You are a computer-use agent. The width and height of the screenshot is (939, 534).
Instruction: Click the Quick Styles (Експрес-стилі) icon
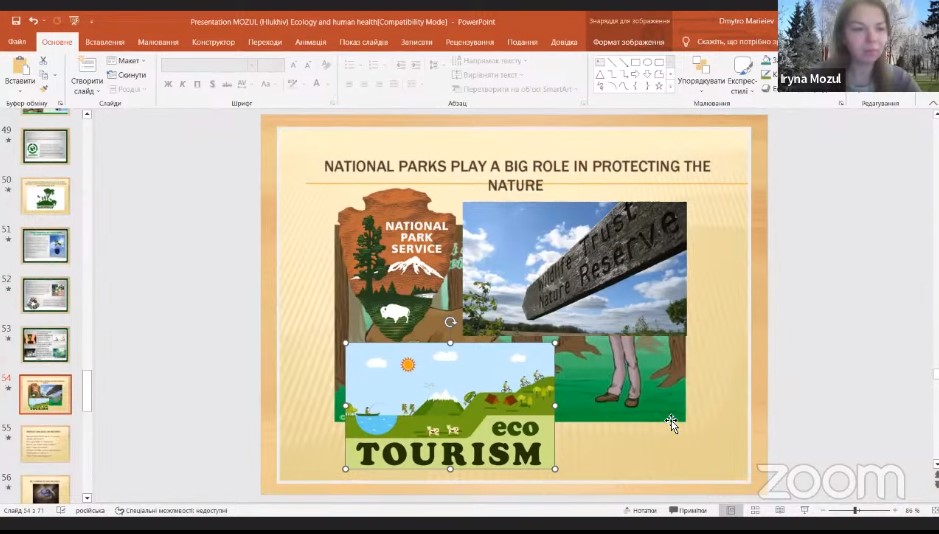pyautogui.click(x=743, y=65)
